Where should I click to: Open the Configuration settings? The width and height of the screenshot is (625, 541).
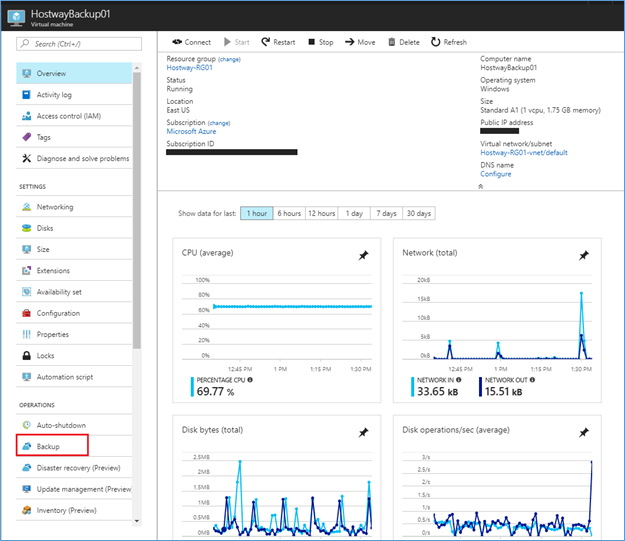pos(74,313)
